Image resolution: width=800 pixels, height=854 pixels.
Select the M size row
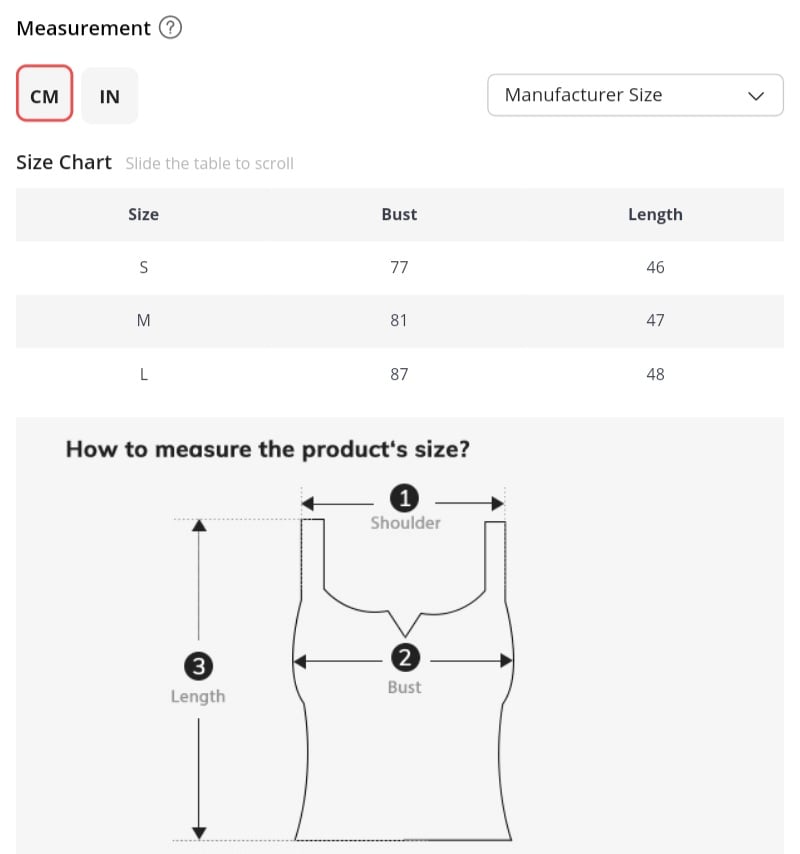pos(144,321)
